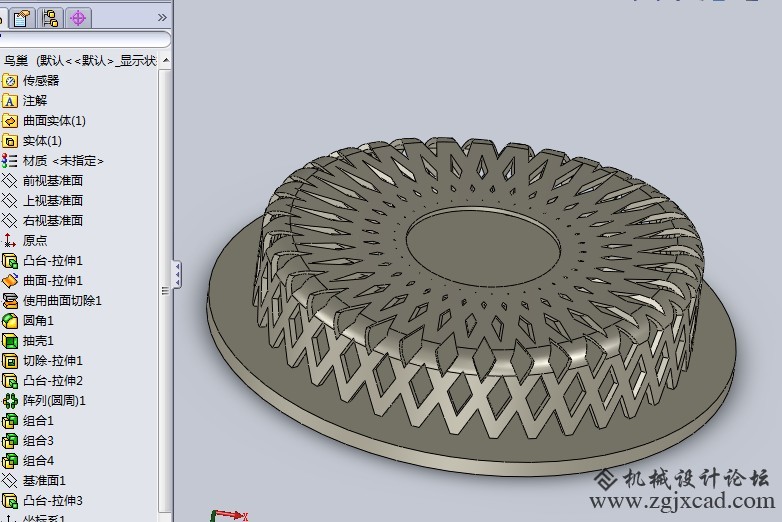The width and height of the screenshot is (782, 522).
Task: Select the 注解 annotations icon
Action: [x=9, y=101]
